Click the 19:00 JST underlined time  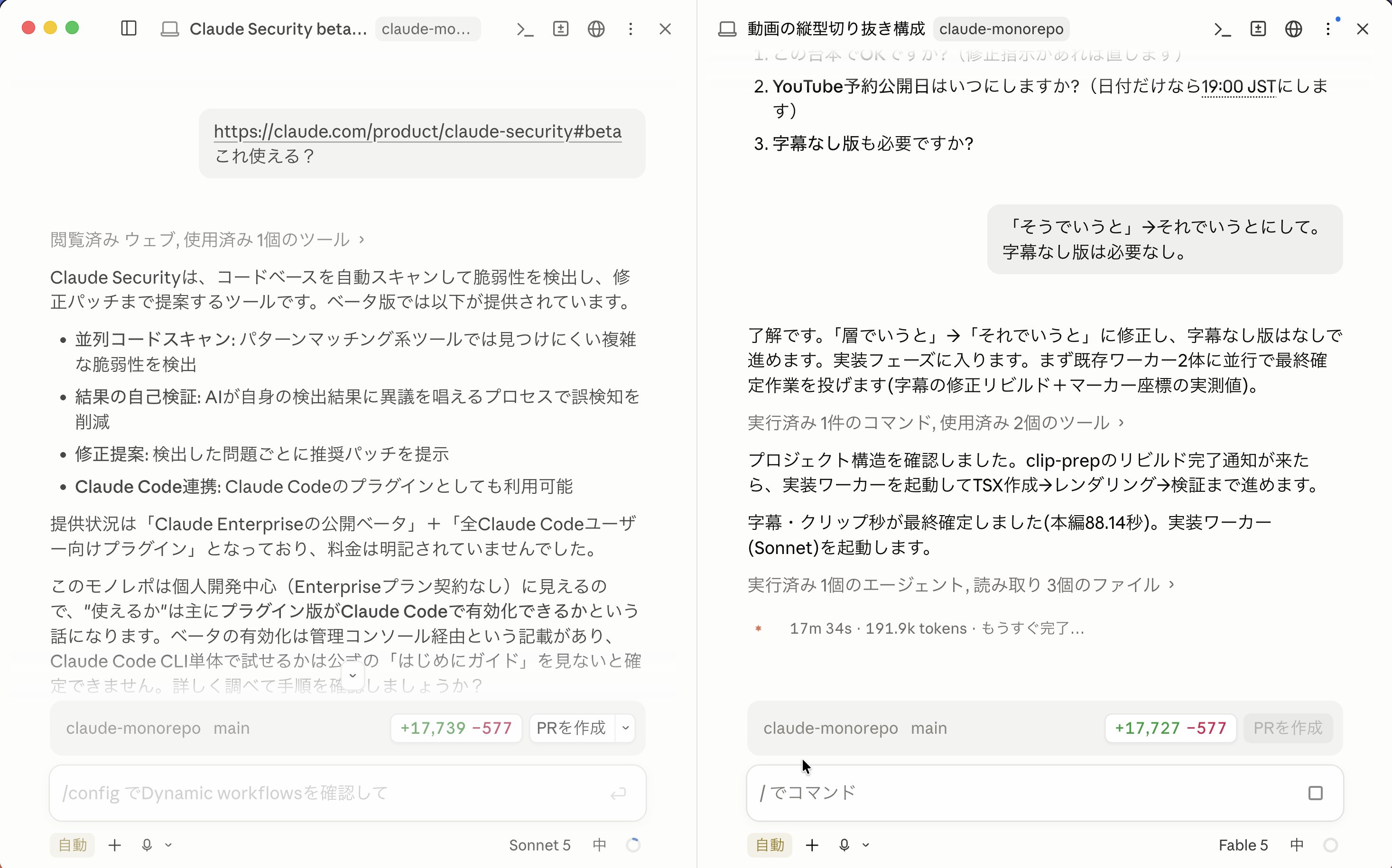(x=1238, y=86)
